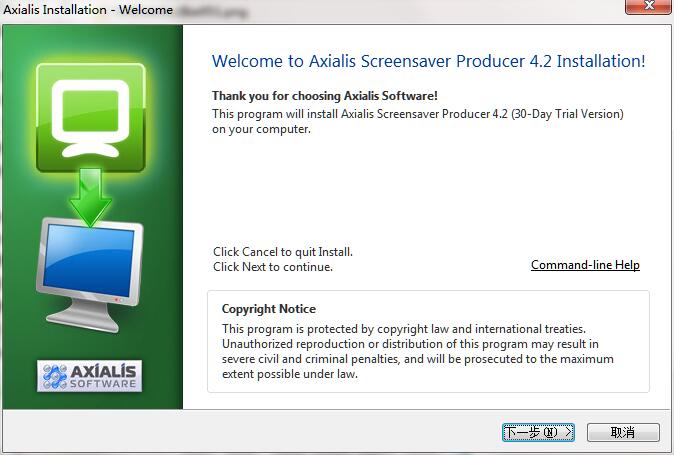
Task: Click the green download arrow graphic
Action: pyautogui.click(x=90, y=198)
